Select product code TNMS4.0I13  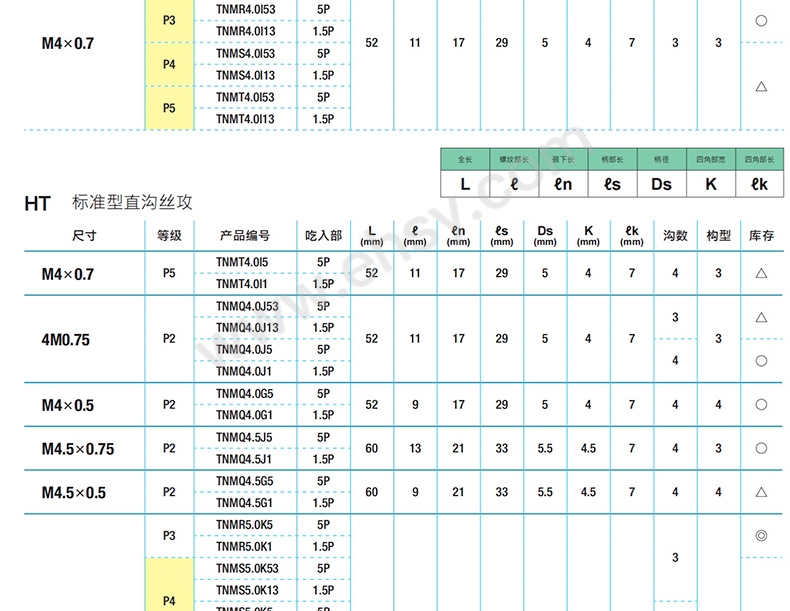(x=245, y=75)
